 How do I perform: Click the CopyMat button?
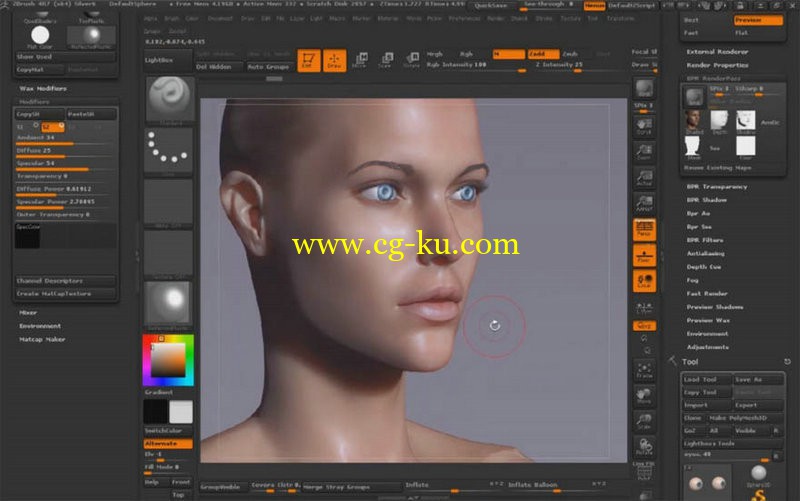click(x=40, y=69)
